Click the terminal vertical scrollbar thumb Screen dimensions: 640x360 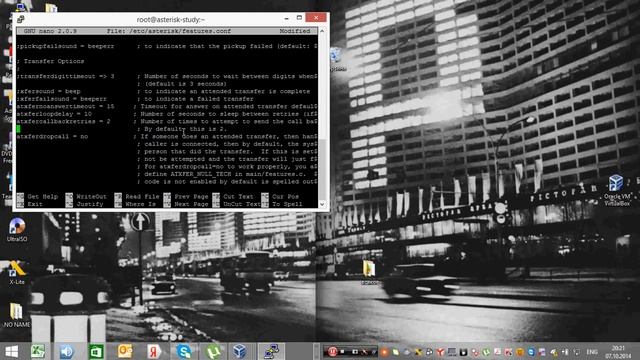click(322, 169)
